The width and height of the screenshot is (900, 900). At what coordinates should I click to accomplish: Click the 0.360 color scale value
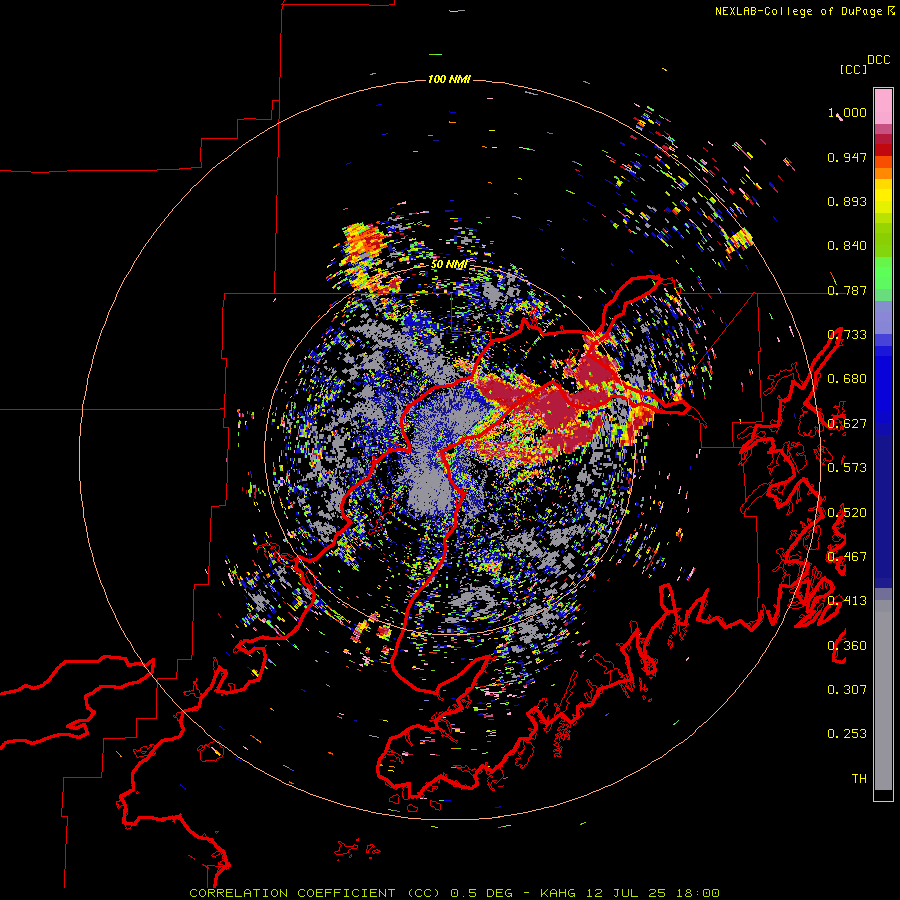click(x=847, y=646)
